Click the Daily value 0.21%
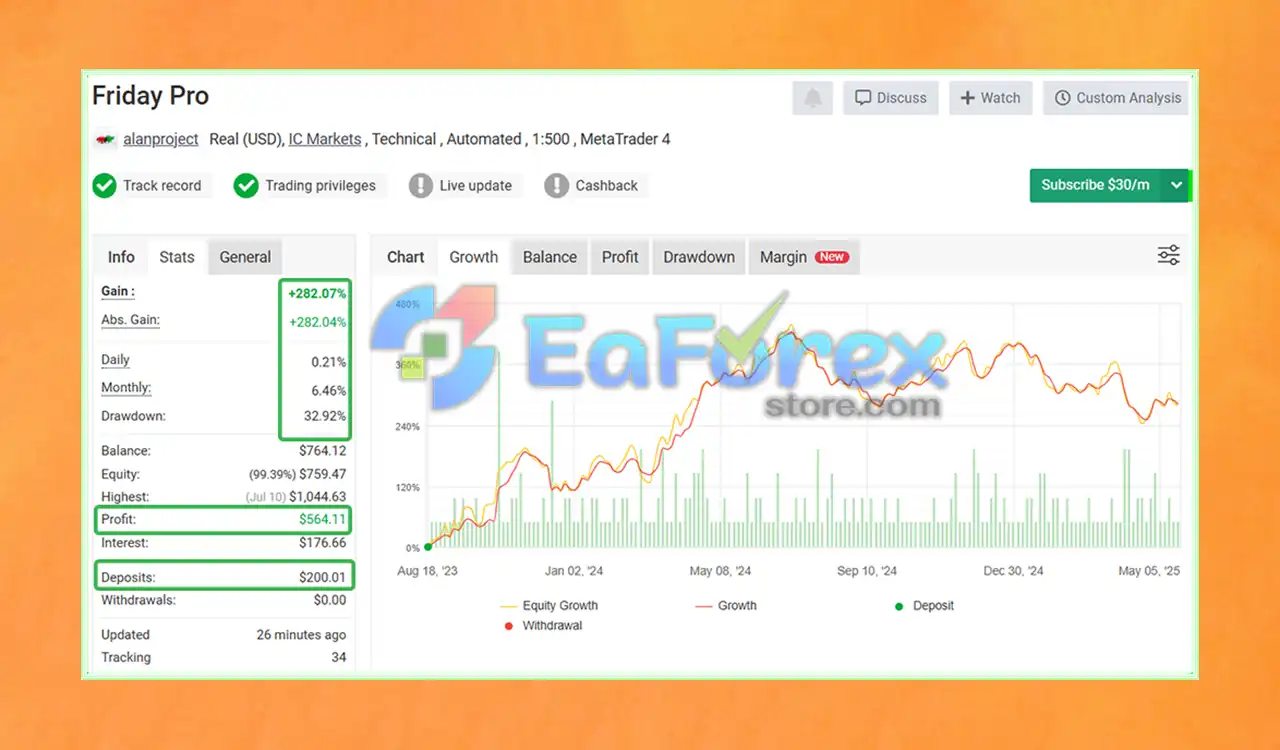This screenshot has width=1280, height=750. (327, 362)
